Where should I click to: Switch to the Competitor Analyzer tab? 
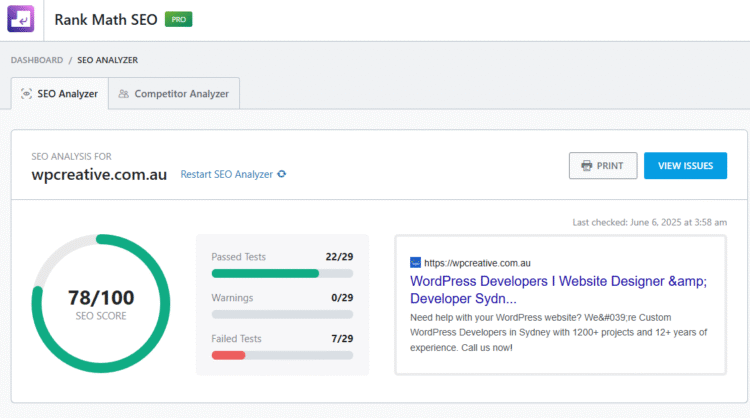[x=174, y=94]
